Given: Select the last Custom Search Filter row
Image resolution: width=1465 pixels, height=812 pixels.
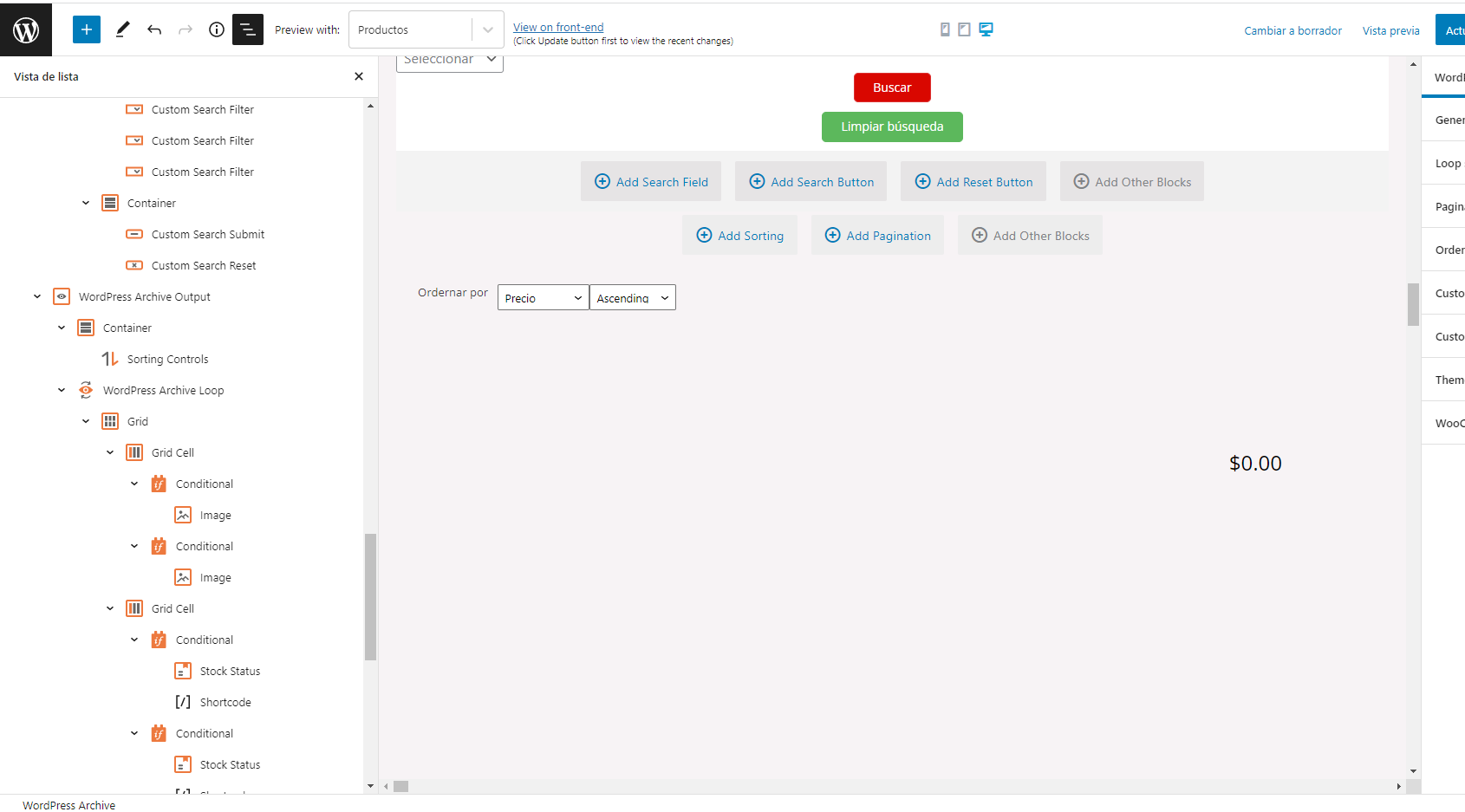Looking at the screenshot, I should 182,172.
